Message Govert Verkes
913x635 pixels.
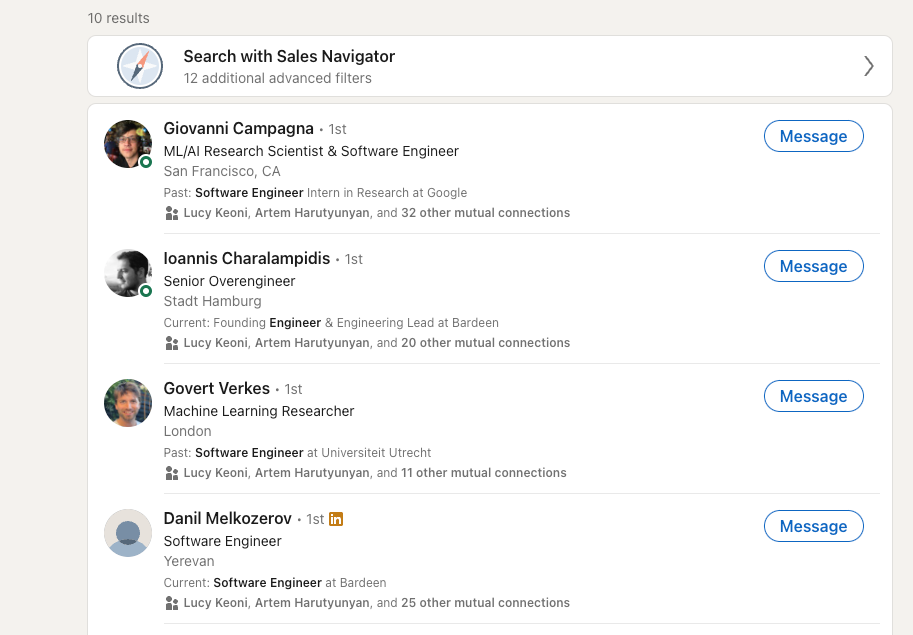813,396
